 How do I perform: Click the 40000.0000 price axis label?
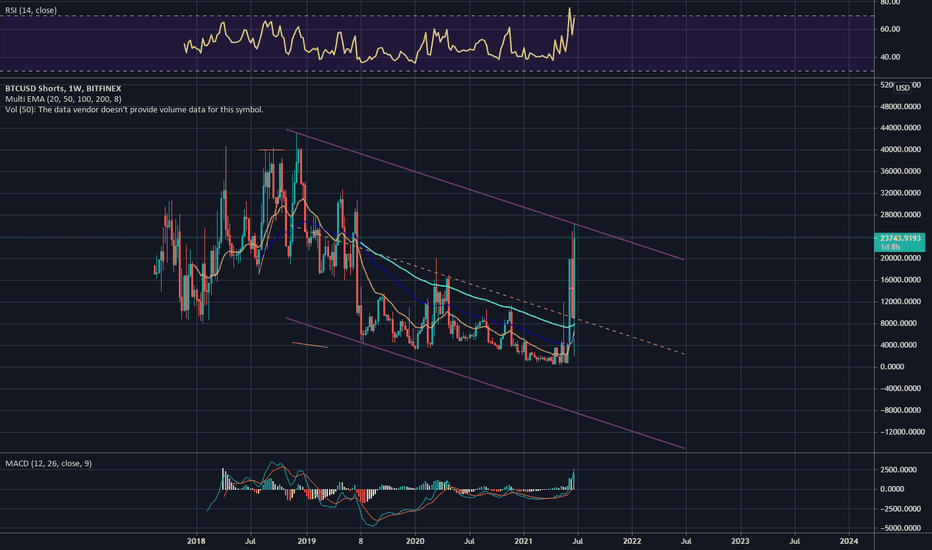tap(900, 149)
